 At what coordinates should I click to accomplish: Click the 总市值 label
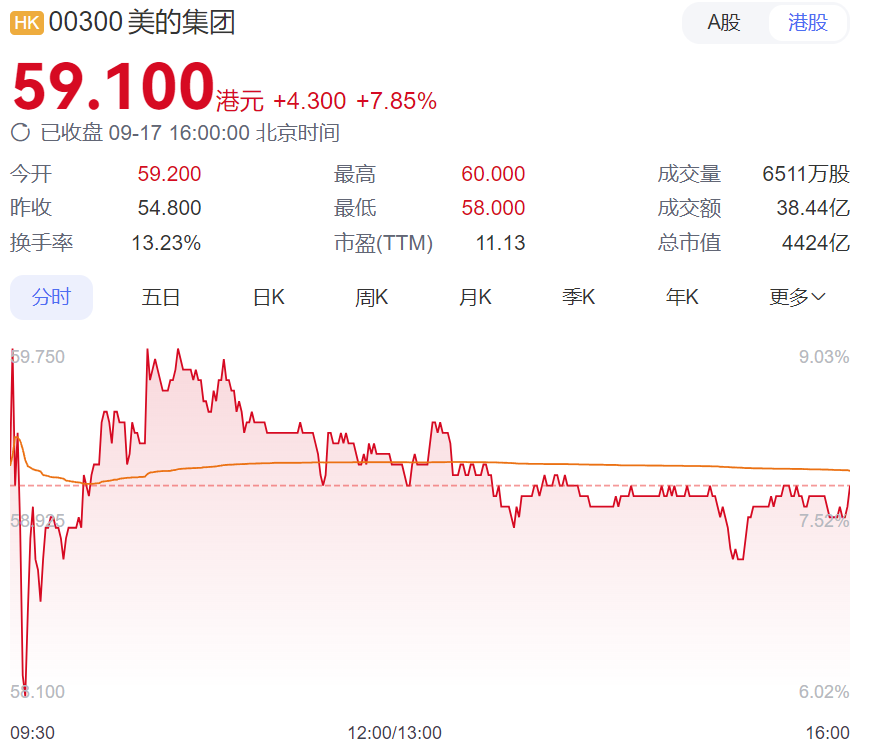[x=689, y=243]
